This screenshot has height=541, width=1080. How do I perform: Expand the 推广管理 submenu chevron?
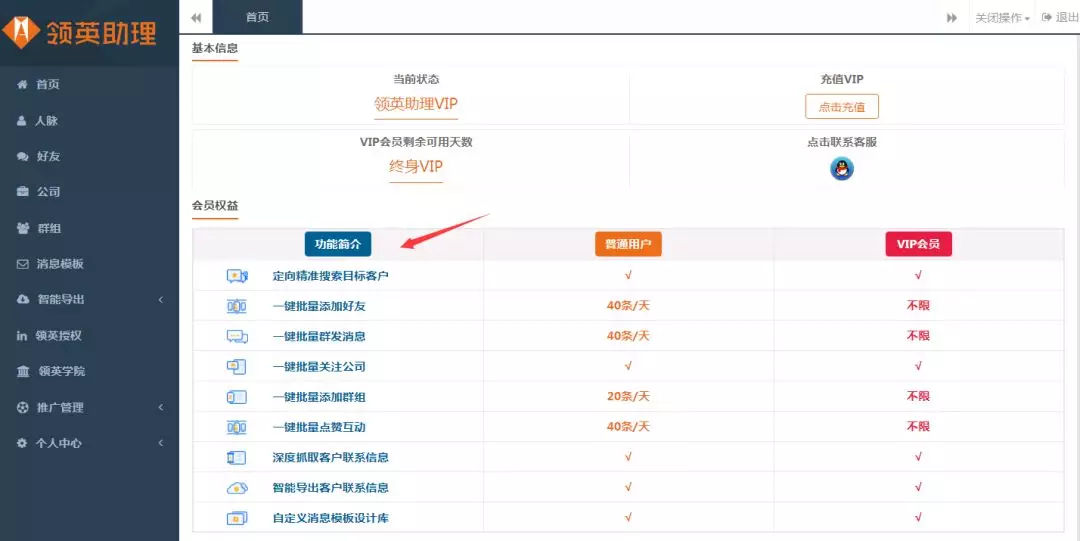coord(160,407)
